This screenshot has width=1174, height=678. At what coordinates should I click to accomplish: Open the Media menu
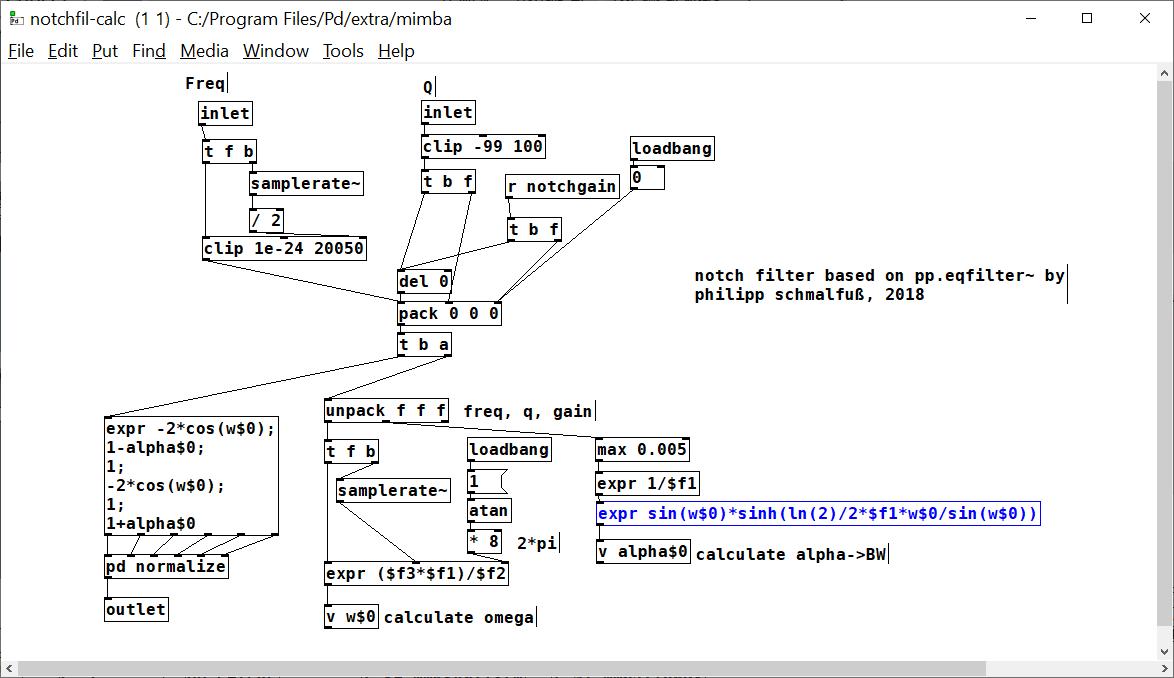pos(204,51)
